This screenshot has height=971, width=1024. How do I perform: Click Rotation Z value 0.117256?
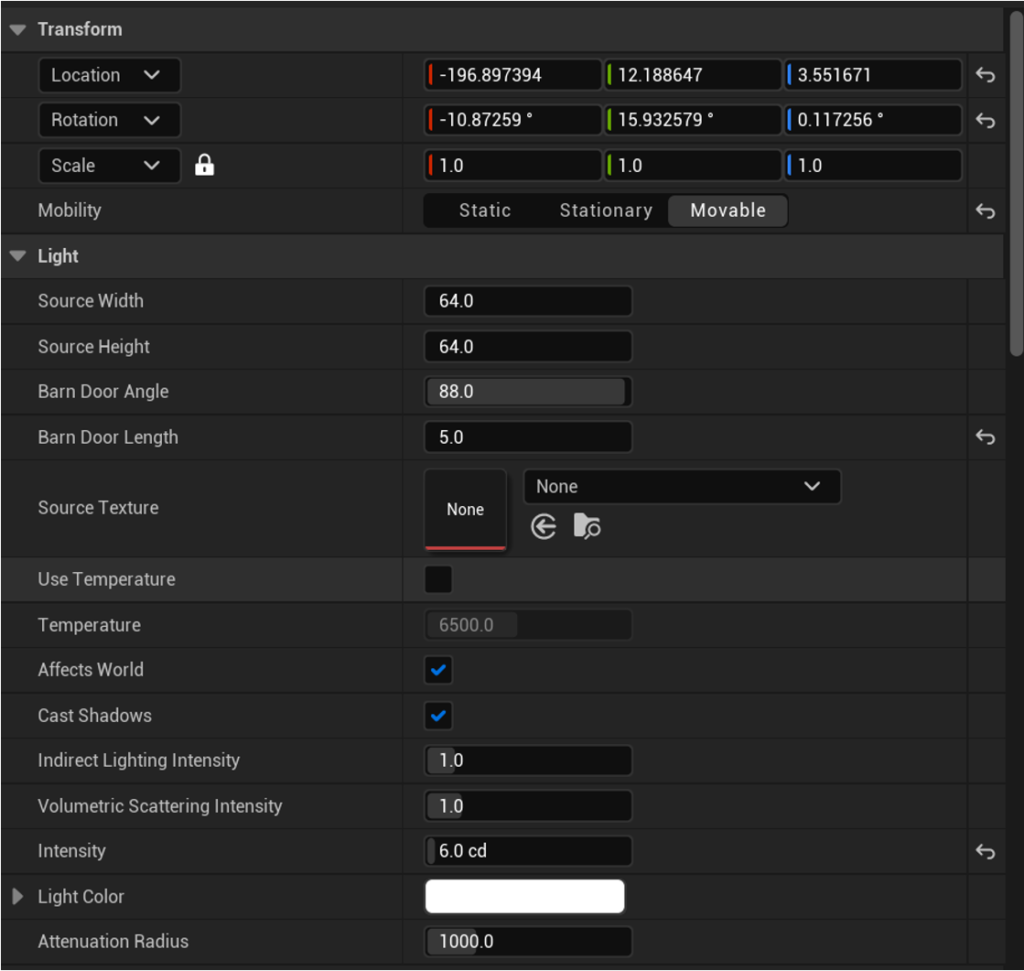(x=872, y=120)
